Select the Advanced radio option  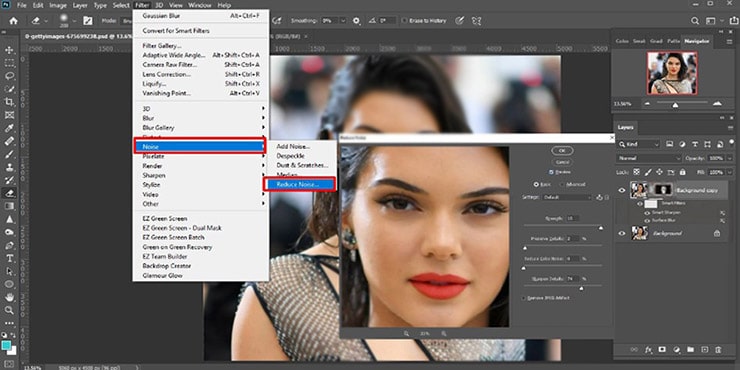(x=562, y=185)
